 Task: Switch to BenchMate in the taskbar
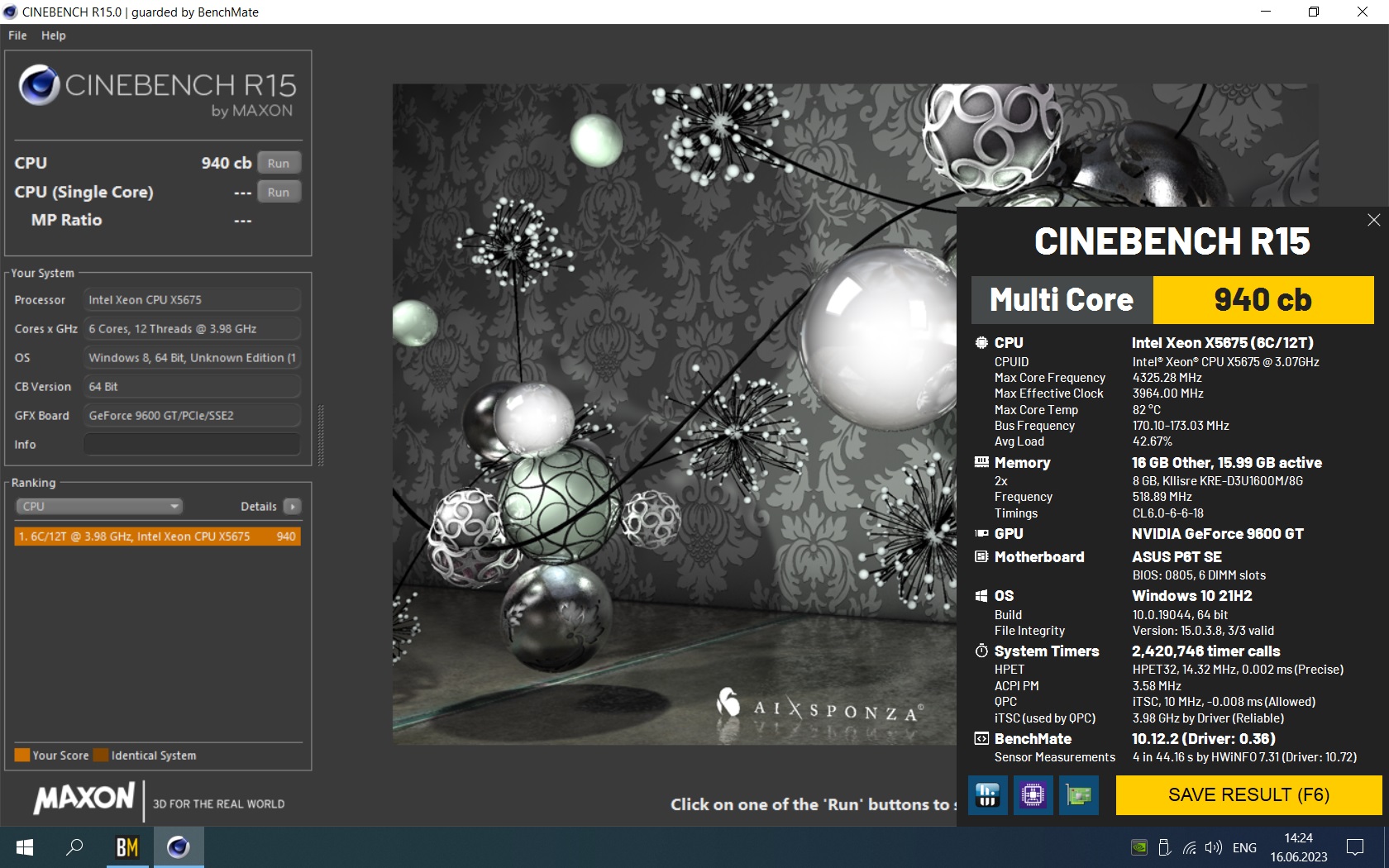[126, 847]
